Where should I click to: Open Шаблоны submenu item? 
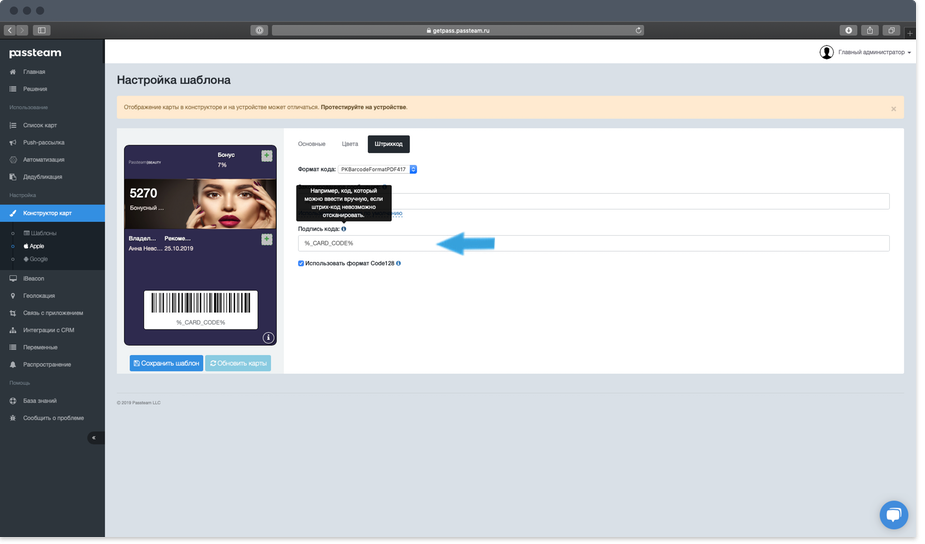tap(40, 234)
